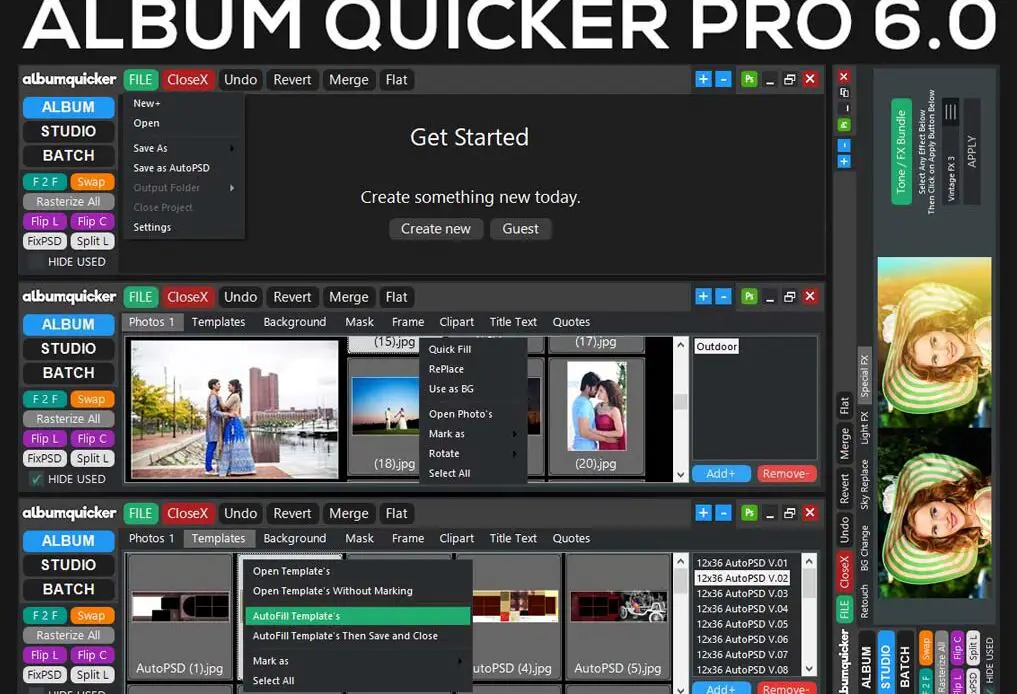This screenshot has width=1017, height=694.
Task: Expand Output Folder submenu arrow
Action: 232,188
